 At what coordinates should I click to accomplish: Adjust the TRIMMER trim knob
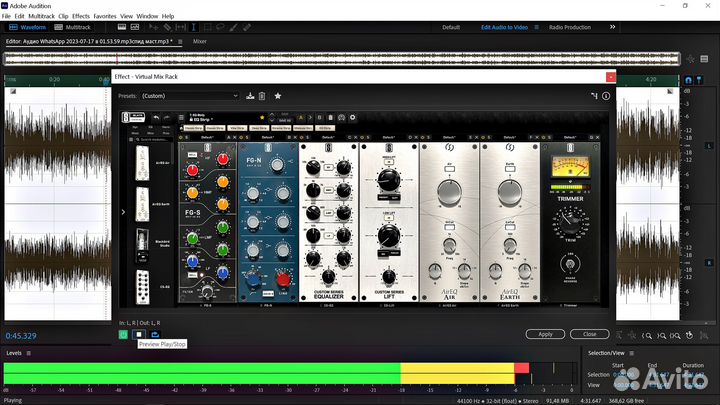click(x=570, y=221)
